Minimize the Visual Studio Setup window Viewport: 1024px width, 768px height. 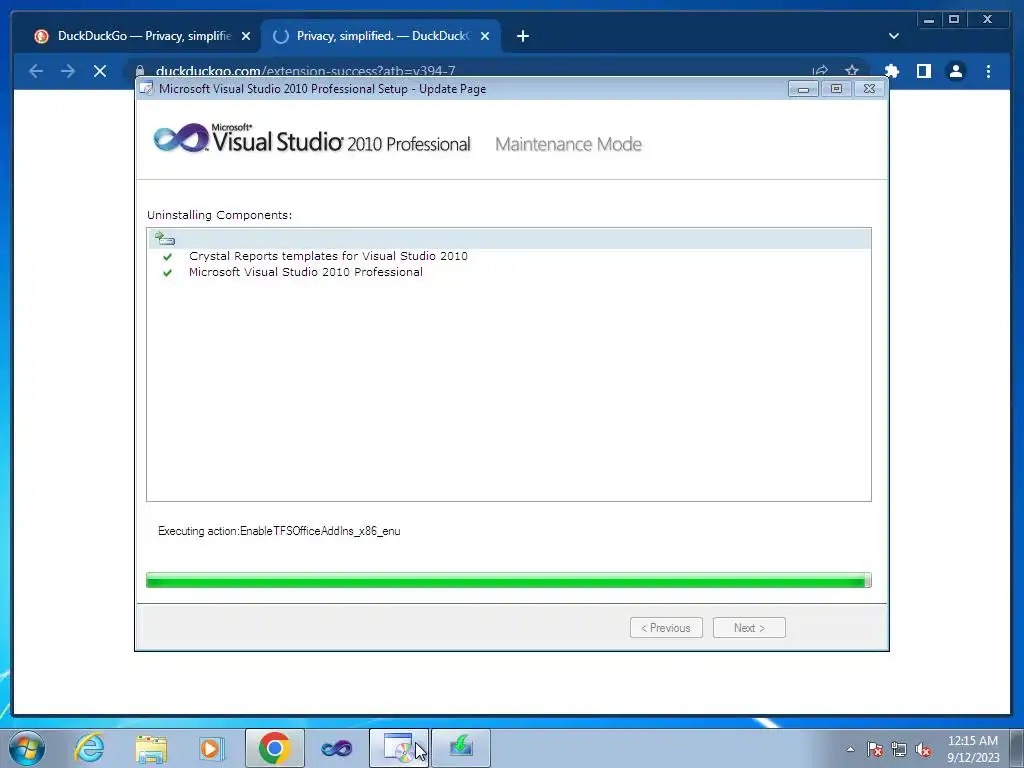pyautogui.click(x=803, y=89)
